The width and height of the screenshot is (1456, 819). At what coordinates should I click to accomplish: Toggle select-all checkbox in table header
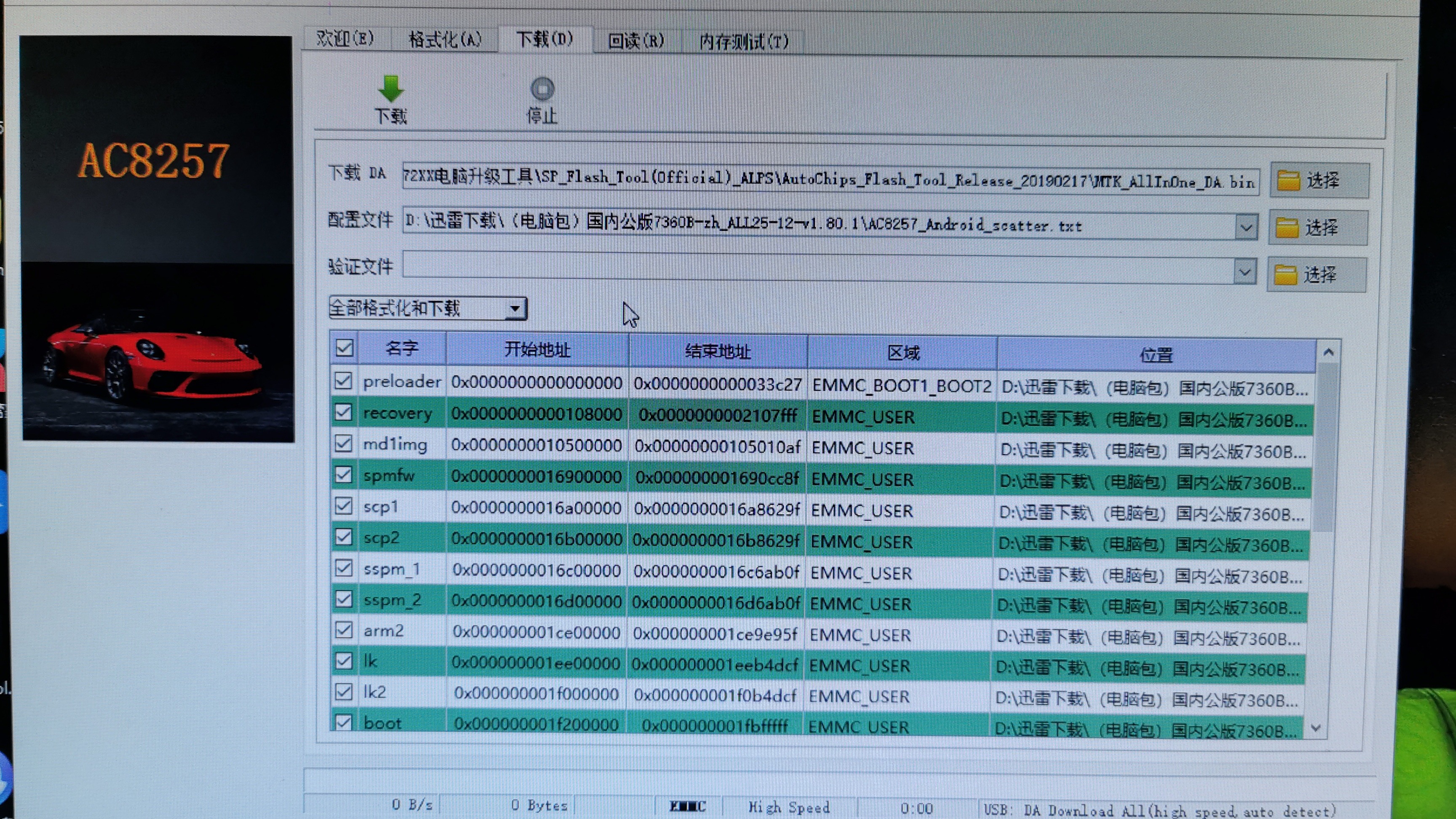344,347
